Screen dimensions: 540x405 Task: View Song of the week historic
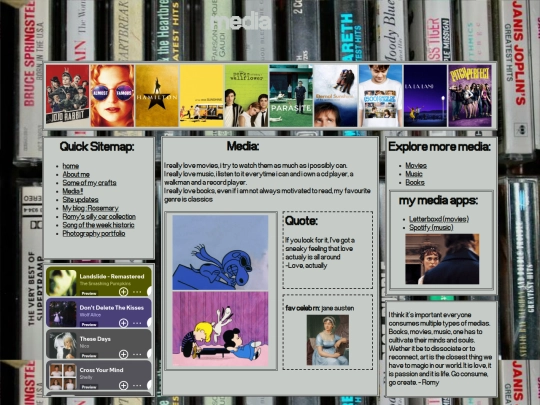98,225
